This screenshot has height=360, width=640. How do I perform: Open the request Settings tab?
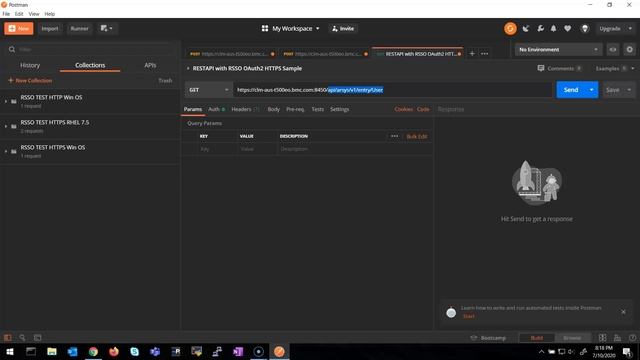[340, 109]
